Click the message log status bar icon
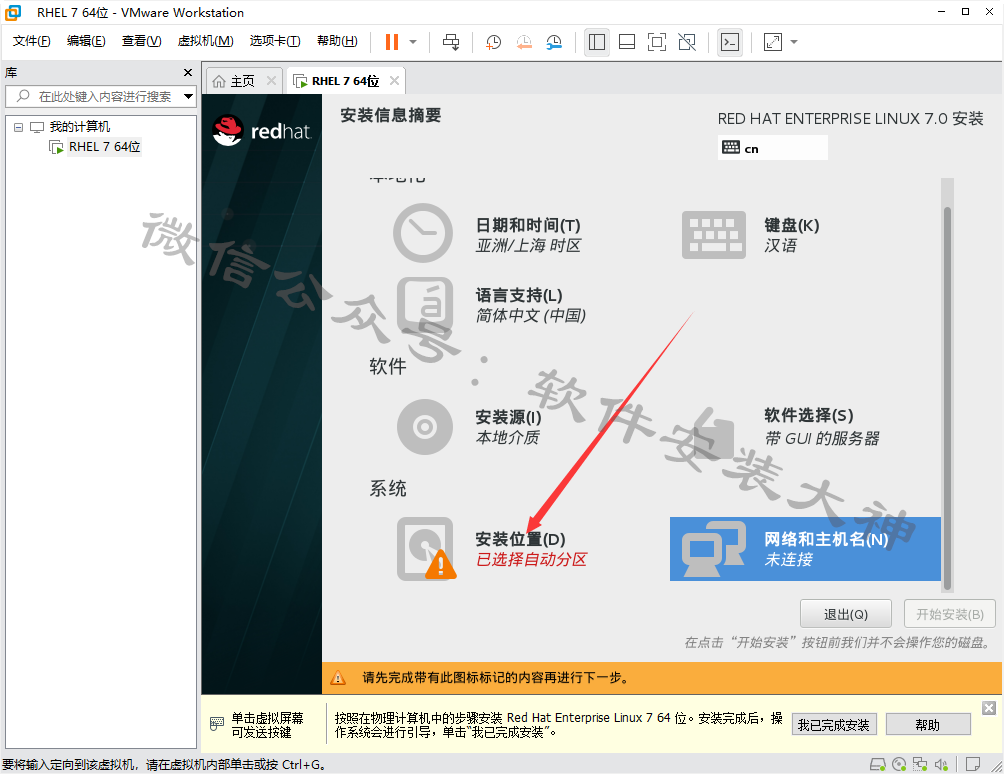The image size is (1004, 774). pyautogui.click(x=973, y=764)
